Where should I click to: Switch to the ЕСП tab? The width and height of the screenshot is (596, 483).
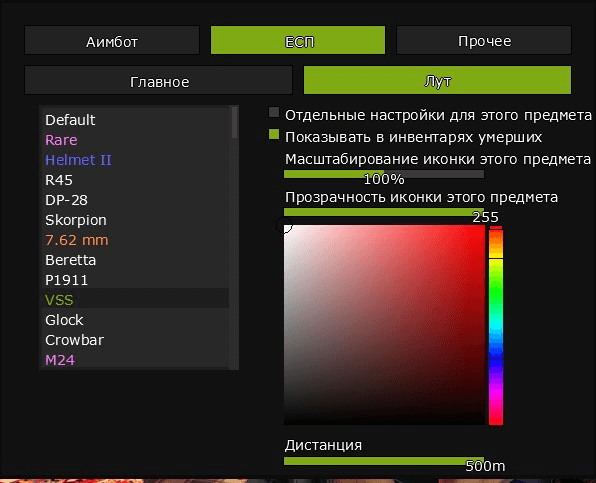[x=298, y=40]
